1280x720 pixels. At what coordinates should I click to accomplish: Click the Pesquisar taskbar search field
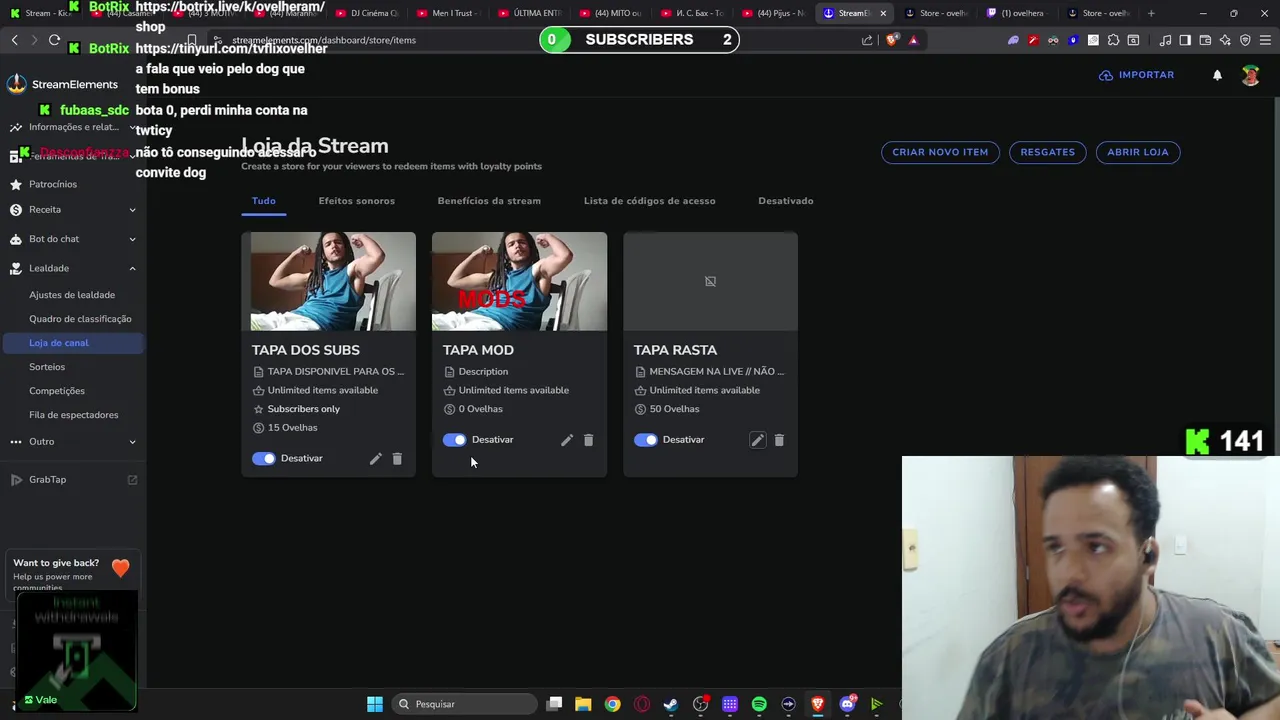pos(463,704)
